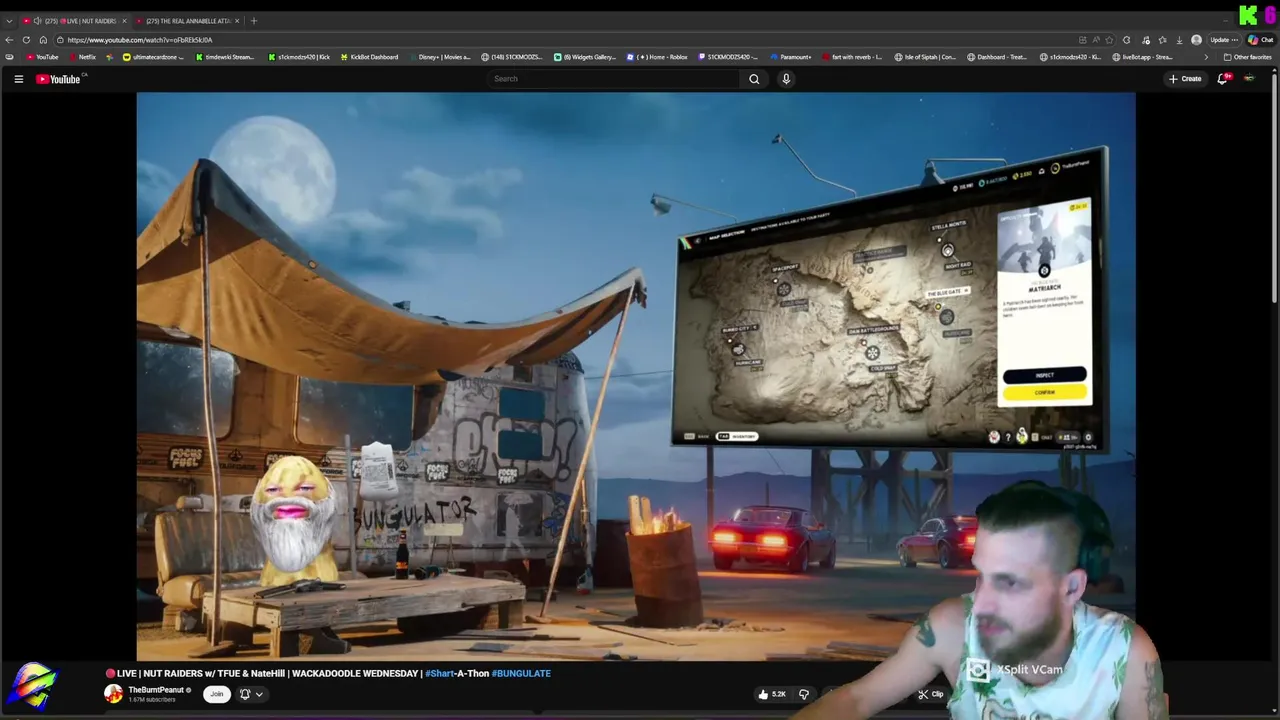This screenshot has height=720, width=1280.
Task: Click the video player to pause
Action: [636, 376]
